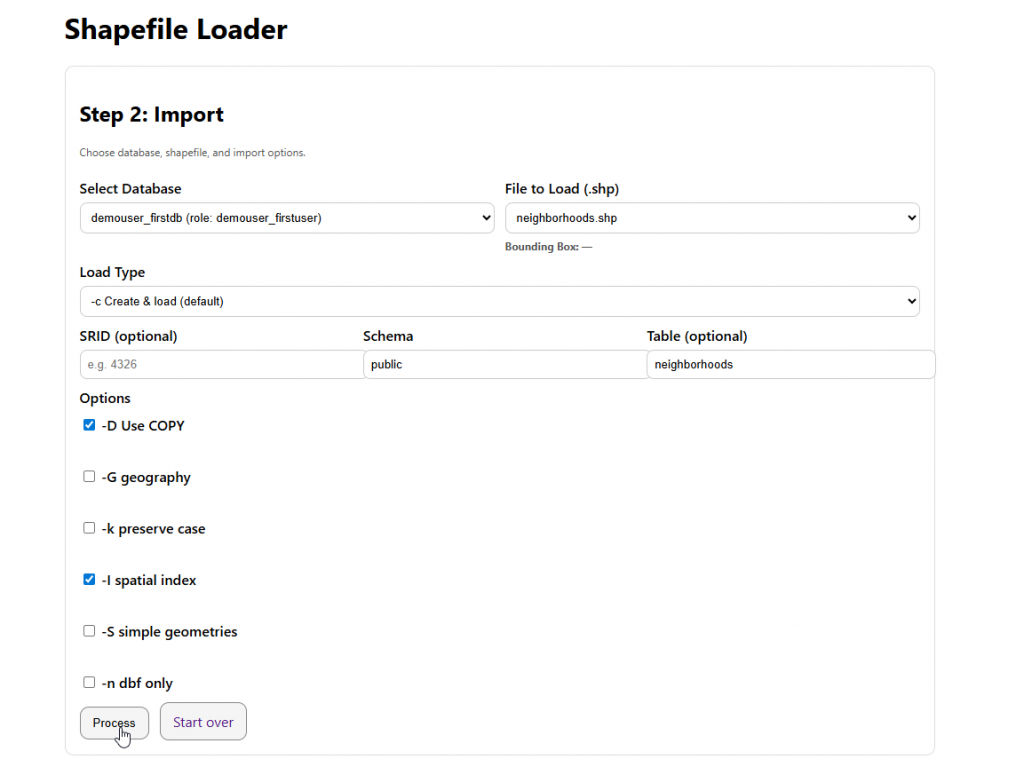Click the Shapefile Loader heading
This screenshot has width=1024, height=767.
pyautogui.click(x=176, y=29)
